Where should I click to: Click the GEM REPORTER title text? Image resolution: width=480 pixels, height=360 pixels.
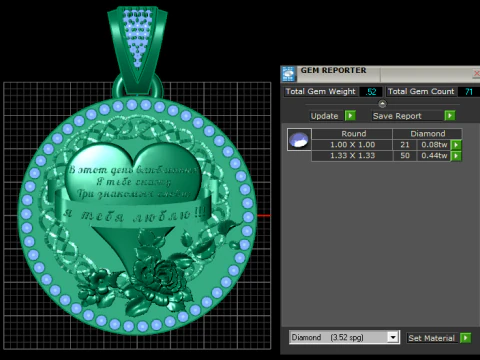click(x=333, y=70)
